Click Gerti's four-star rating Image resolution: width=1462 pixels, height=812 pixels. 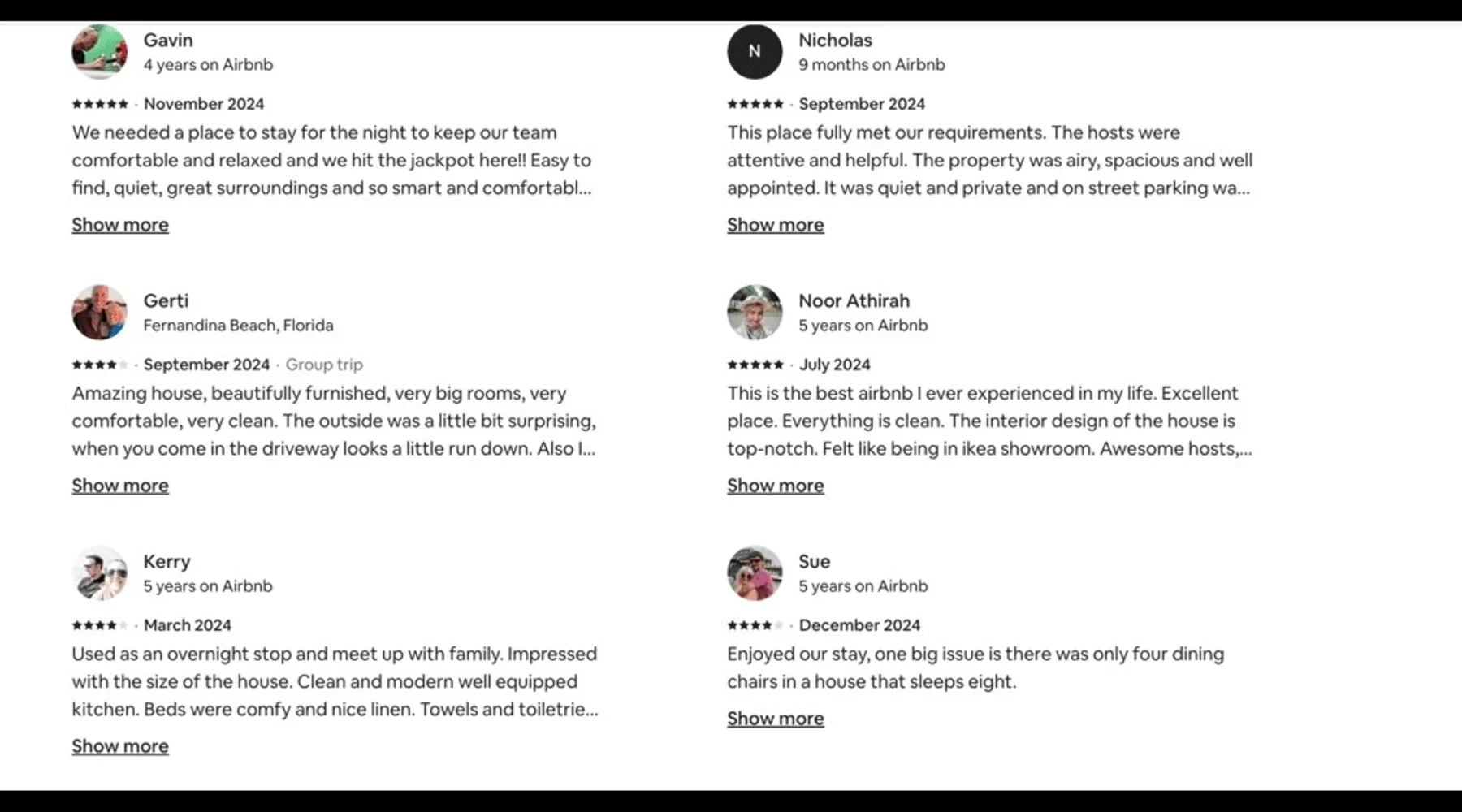99,365
